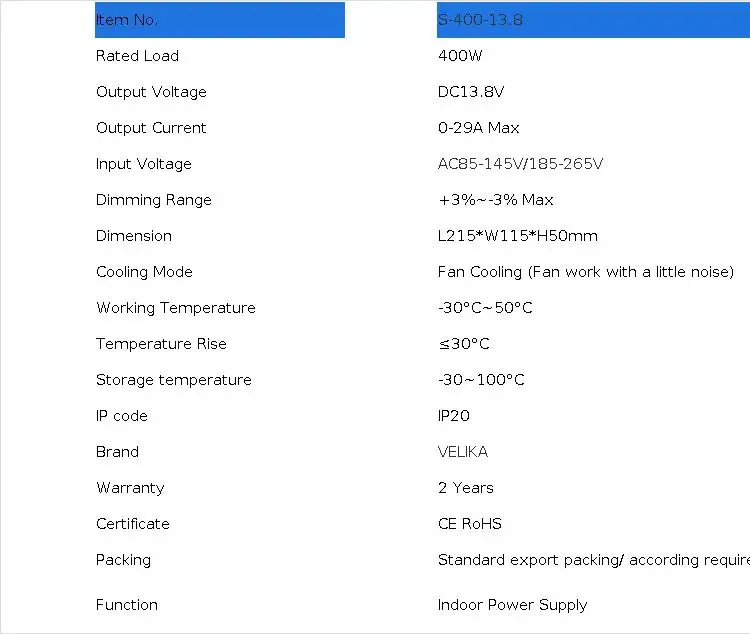Click the AC85-145V/185-265V input voltage value
This screenshot has width=750, height=634.
[x=520, y=164]
